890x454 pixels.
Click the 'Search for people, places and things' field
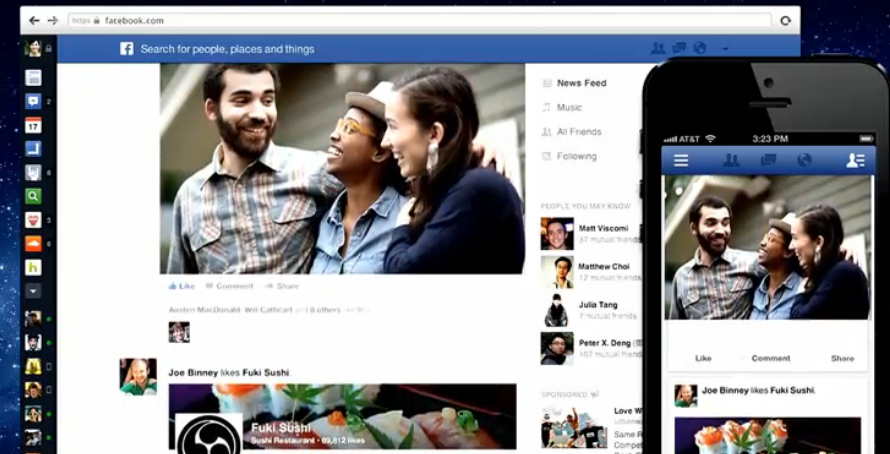point(228,49)
